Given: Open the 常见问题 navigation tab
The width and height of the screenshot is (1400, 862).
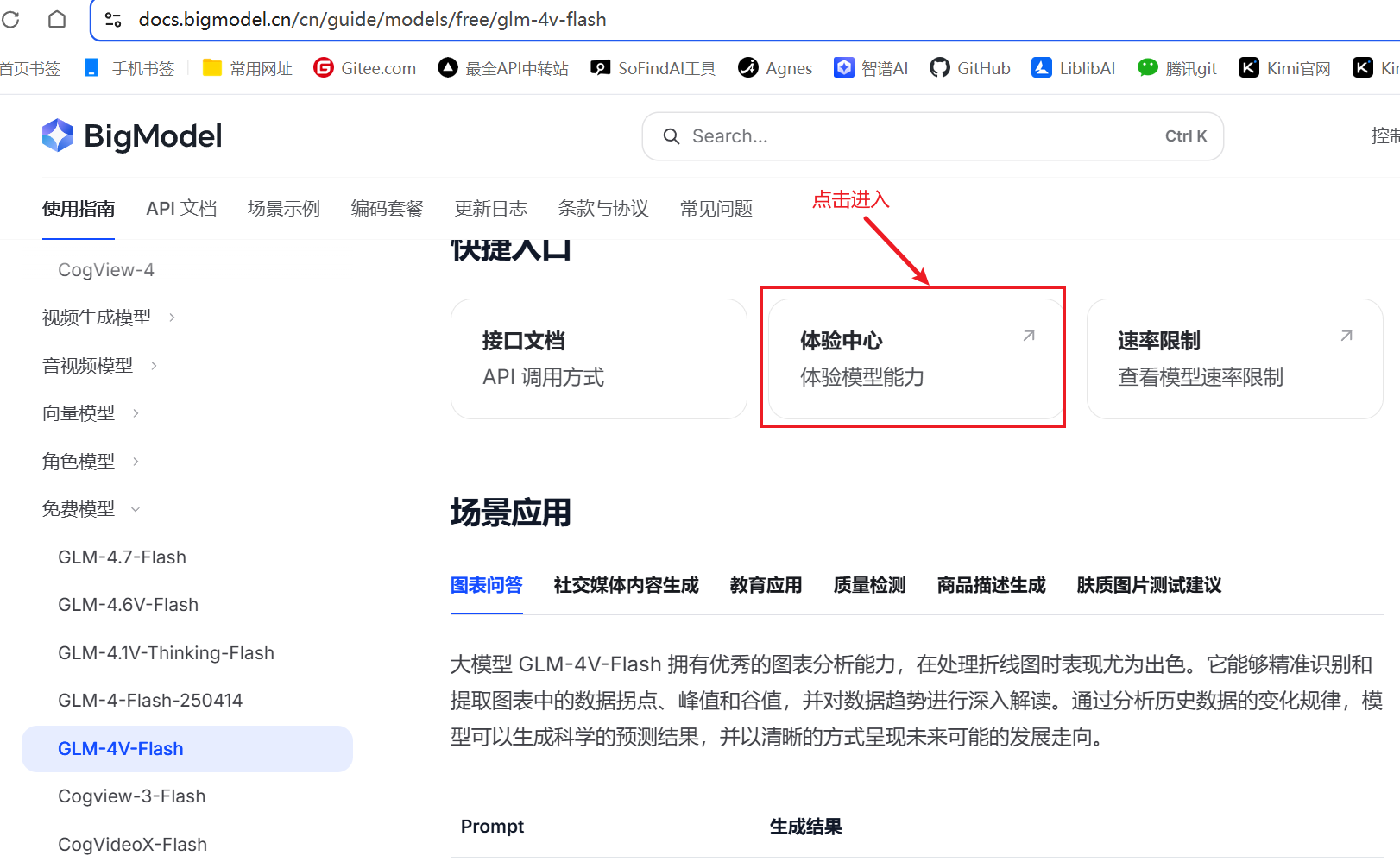Looking at the screenshot, I should [x=716, y=209].
